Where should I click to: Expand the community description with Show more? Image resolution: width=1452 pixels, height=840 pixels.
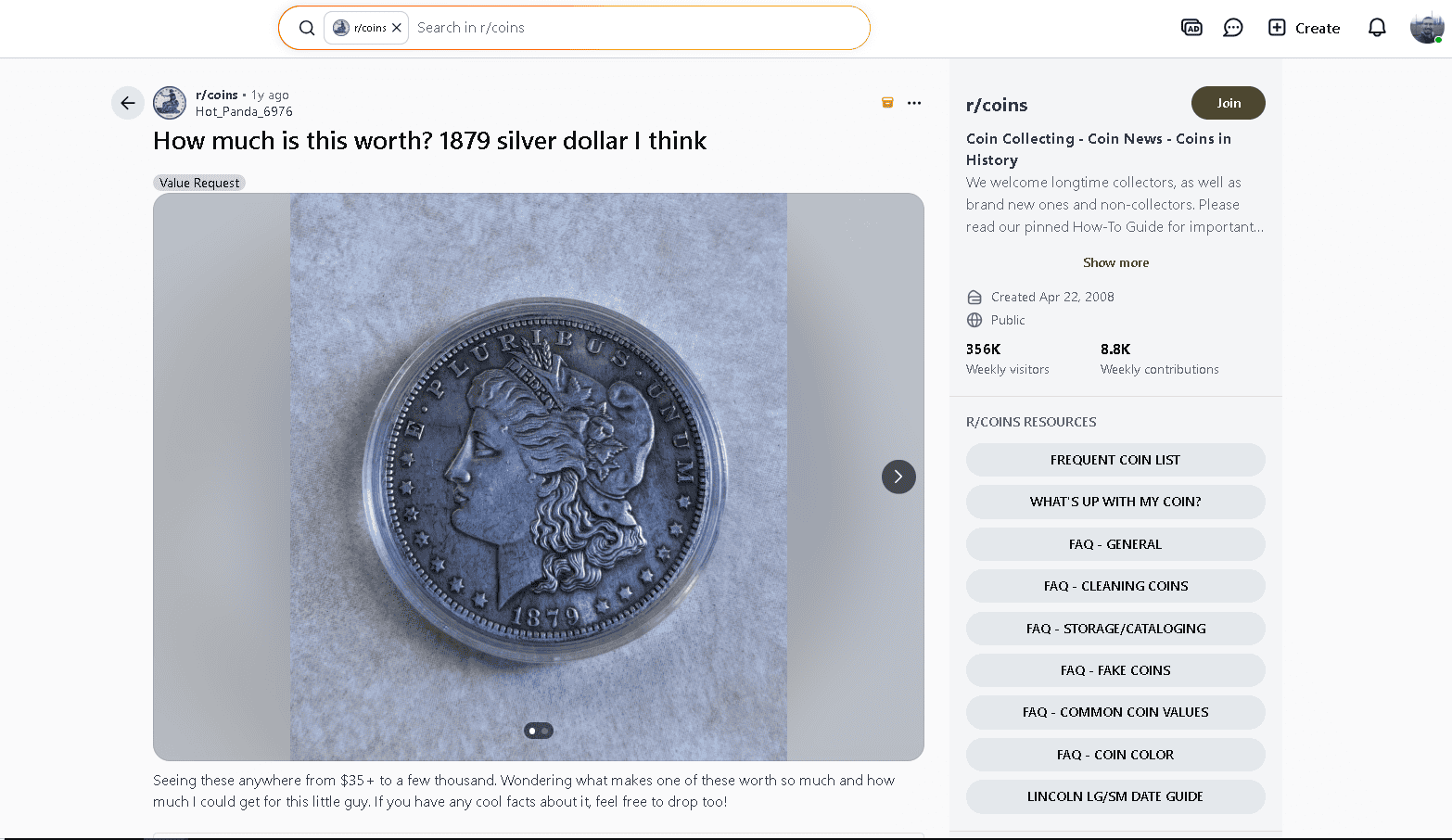click(1115, 262)
